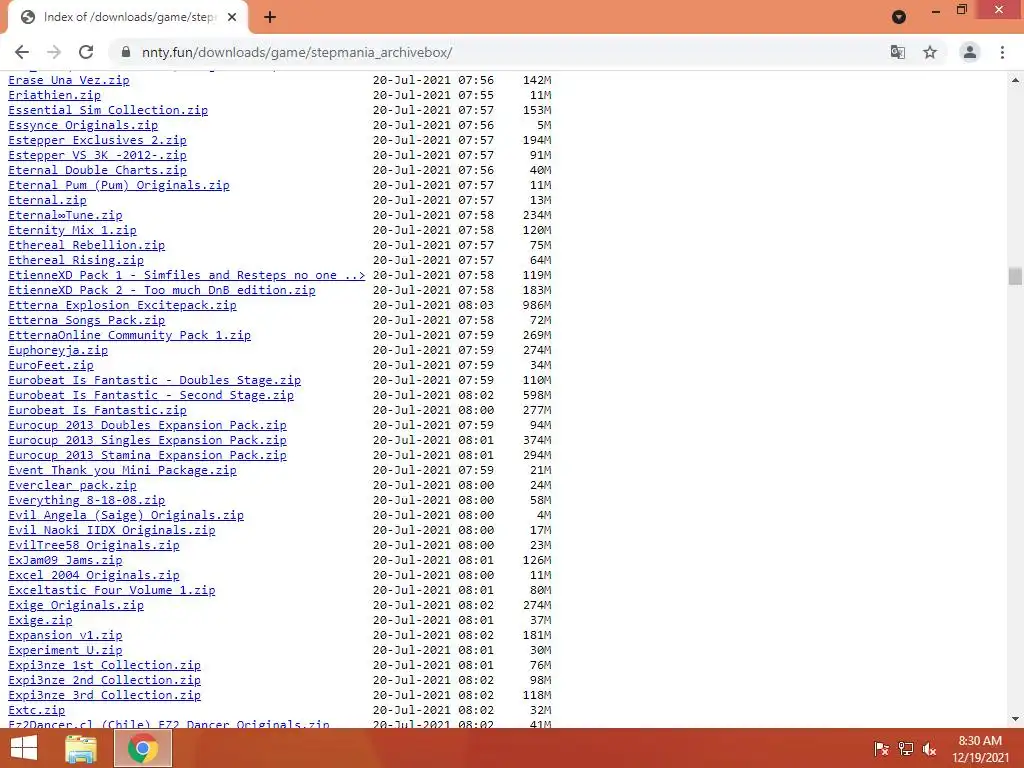Screen dimensions: 1024x768
Task: Click the Essynce Originals.zip link
Action: 83,125
